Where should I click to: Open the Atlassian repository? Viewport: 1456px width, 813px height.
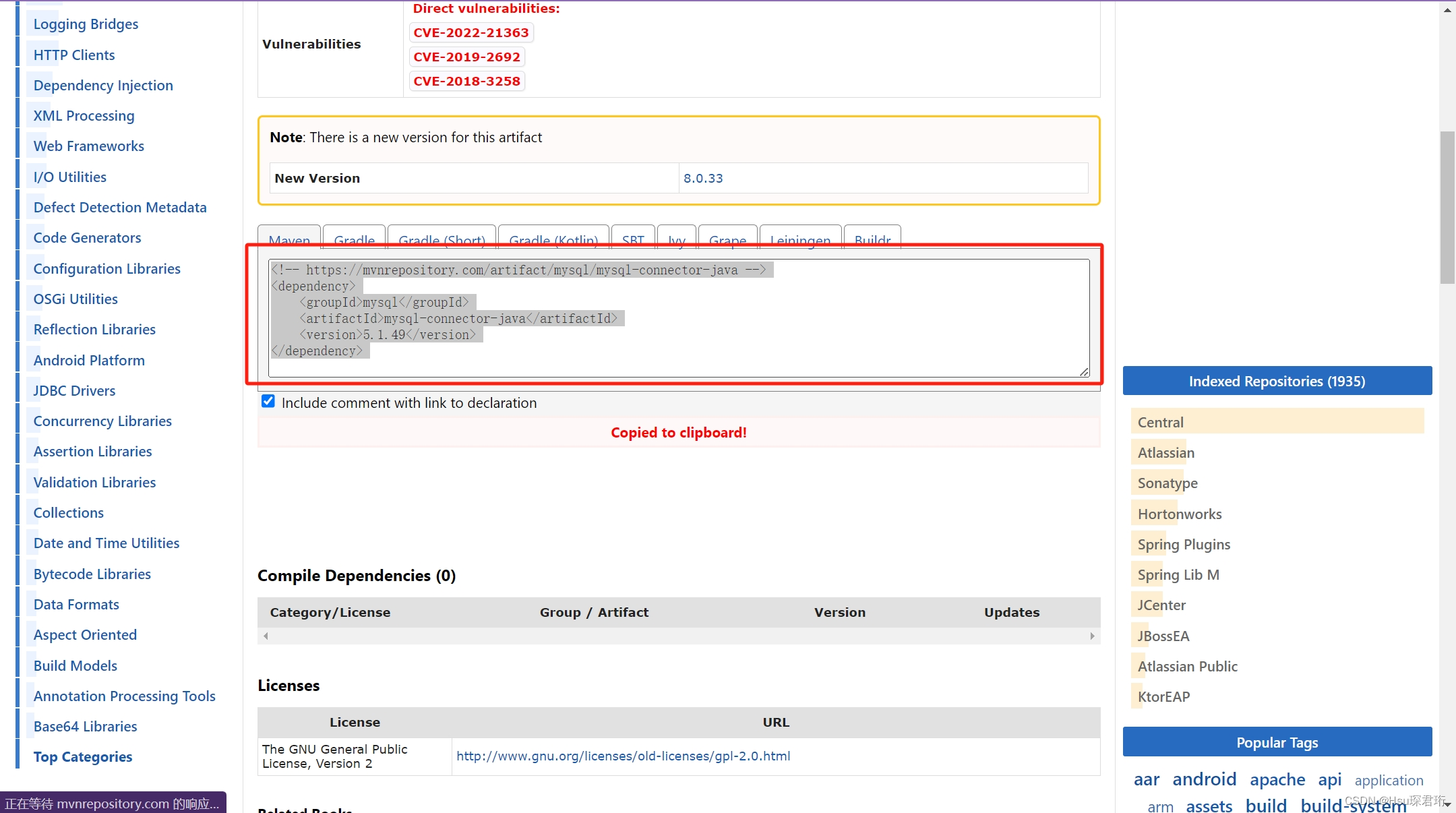1165,452
